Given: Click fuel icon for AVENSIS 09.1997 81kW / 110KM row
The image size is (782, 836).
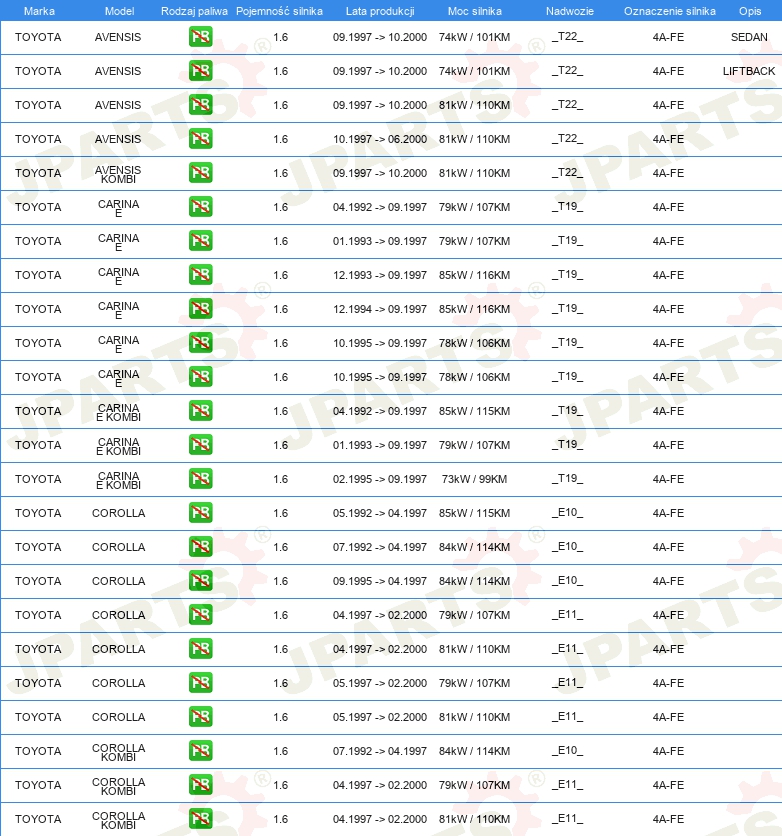Looking at the screenshot, I should [x=200, y=105].
